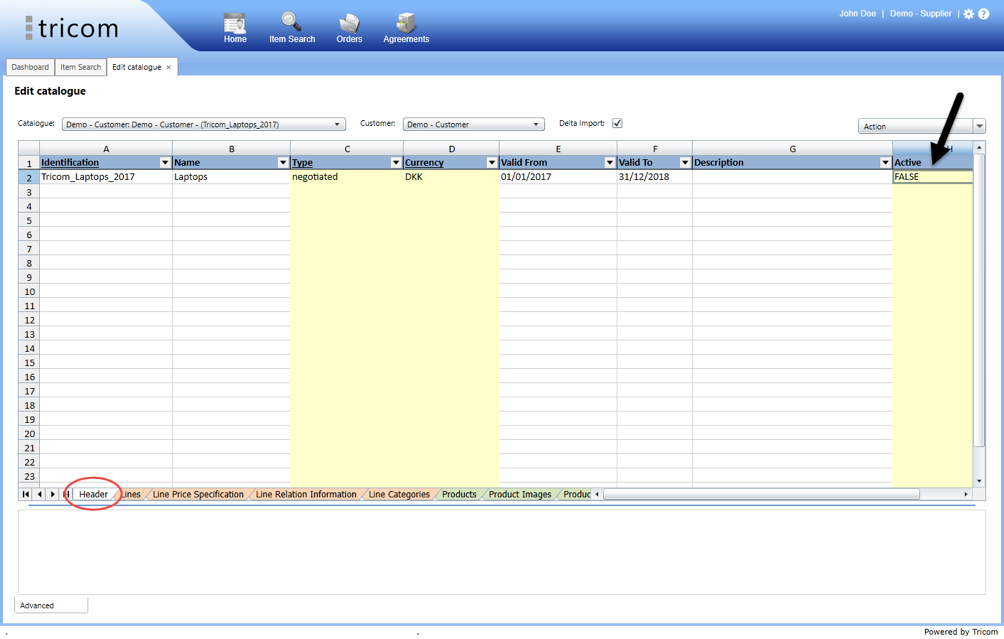Click vertical scrollbar up arrow

[x=979, y=148]
